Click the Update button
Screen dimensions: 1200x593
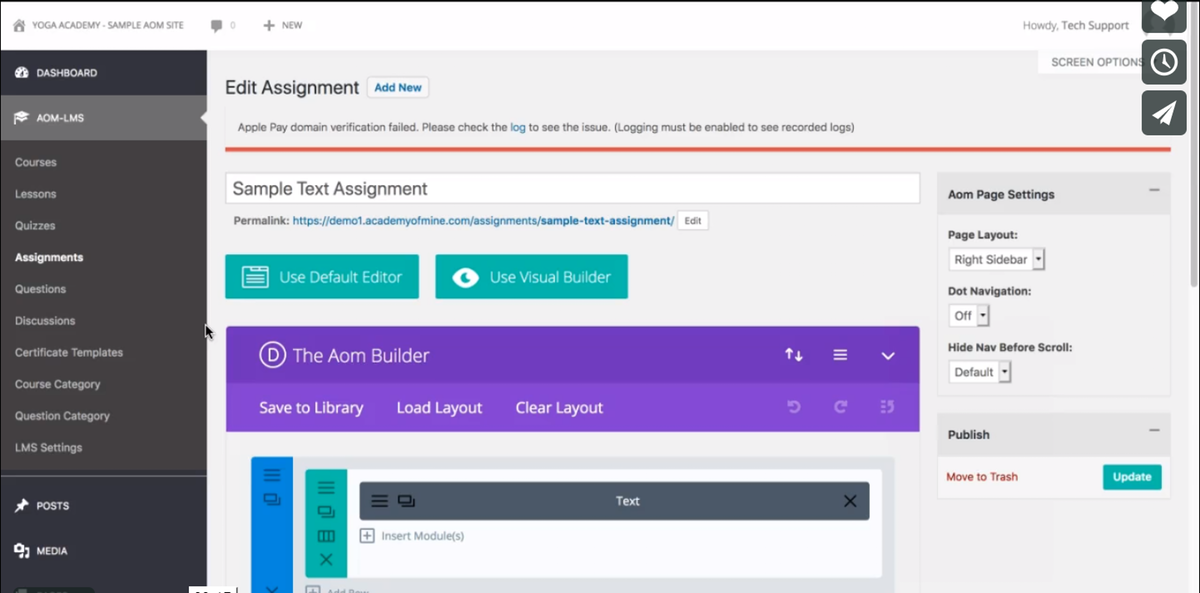(1132, 477)
